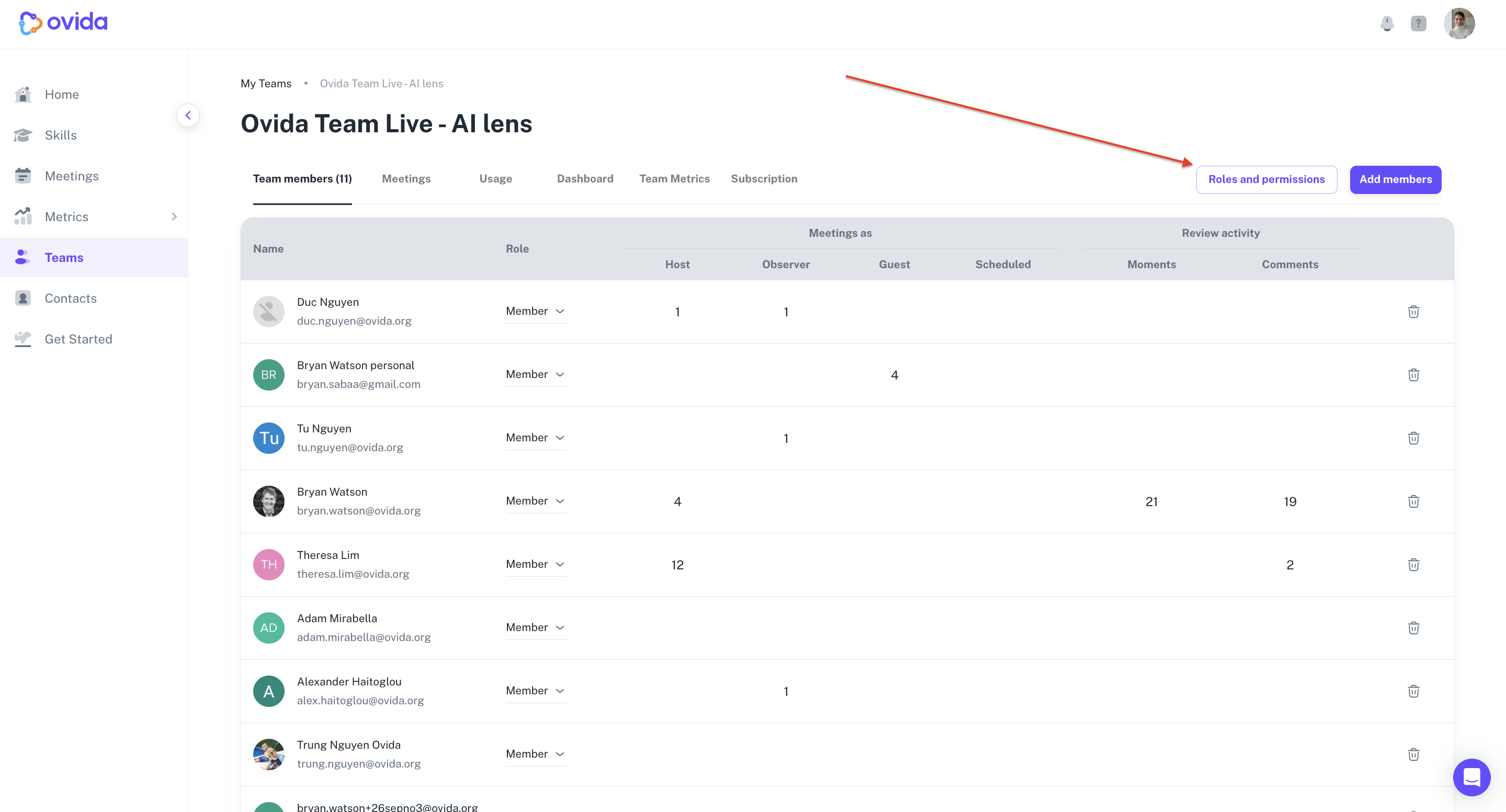1506x812 pixels.
Task: Click the AD avatar for Adam Mirabella
Action: tap(269, 628)
